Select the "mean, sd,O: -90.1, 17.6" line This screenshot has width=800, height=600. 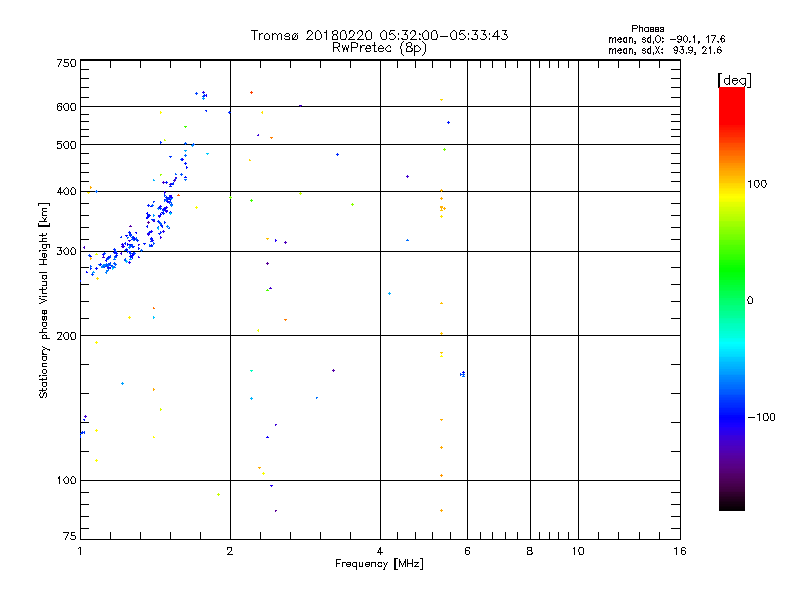[666, 39]
